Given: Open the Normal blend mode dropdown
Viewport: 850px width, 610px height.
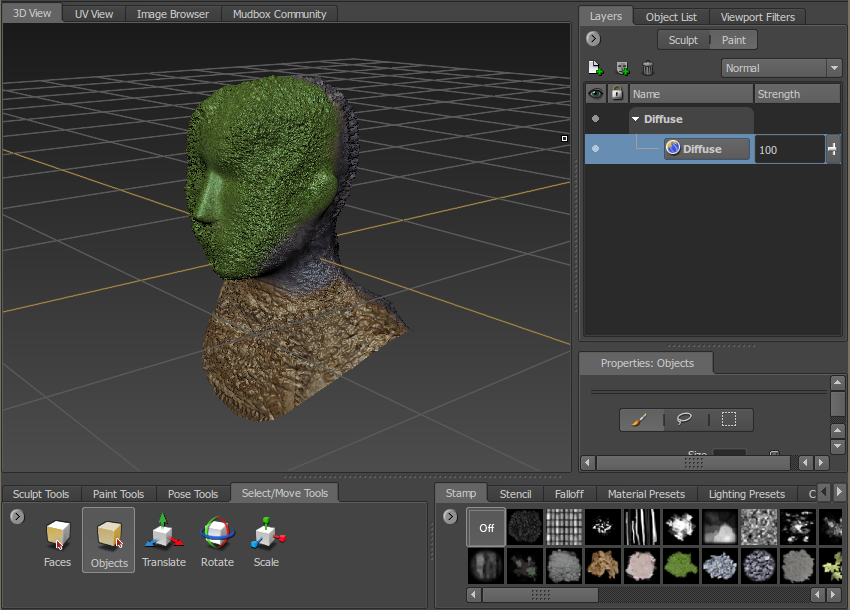Looking at the screenshot, I should [x=836, y=67].
